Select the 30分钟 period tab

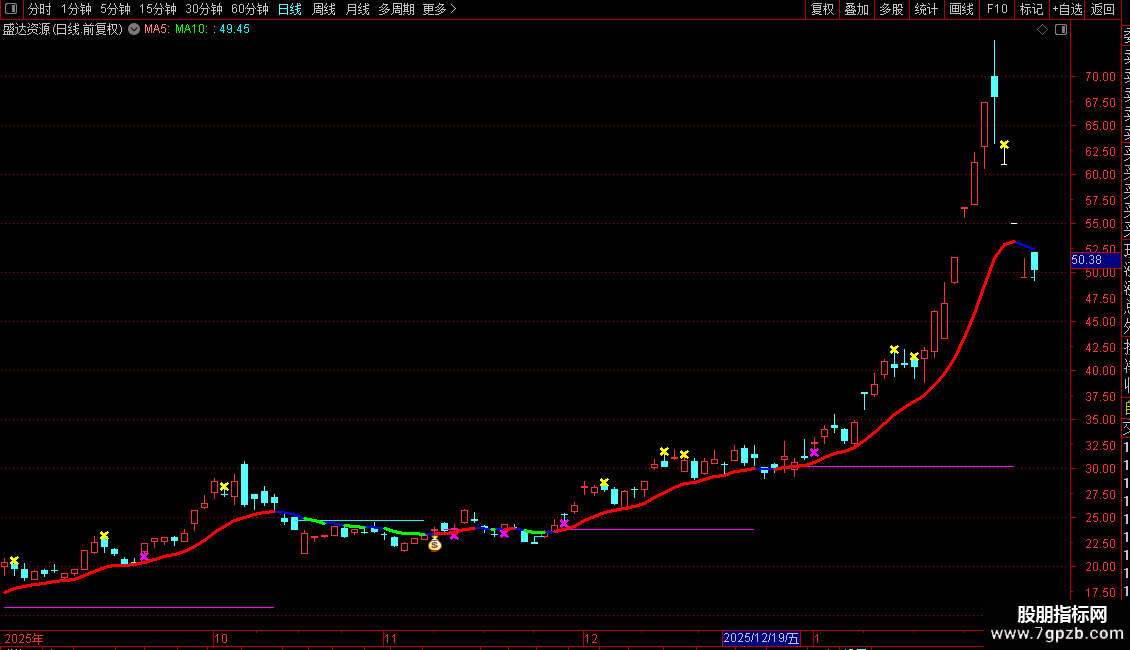[204, 9]
